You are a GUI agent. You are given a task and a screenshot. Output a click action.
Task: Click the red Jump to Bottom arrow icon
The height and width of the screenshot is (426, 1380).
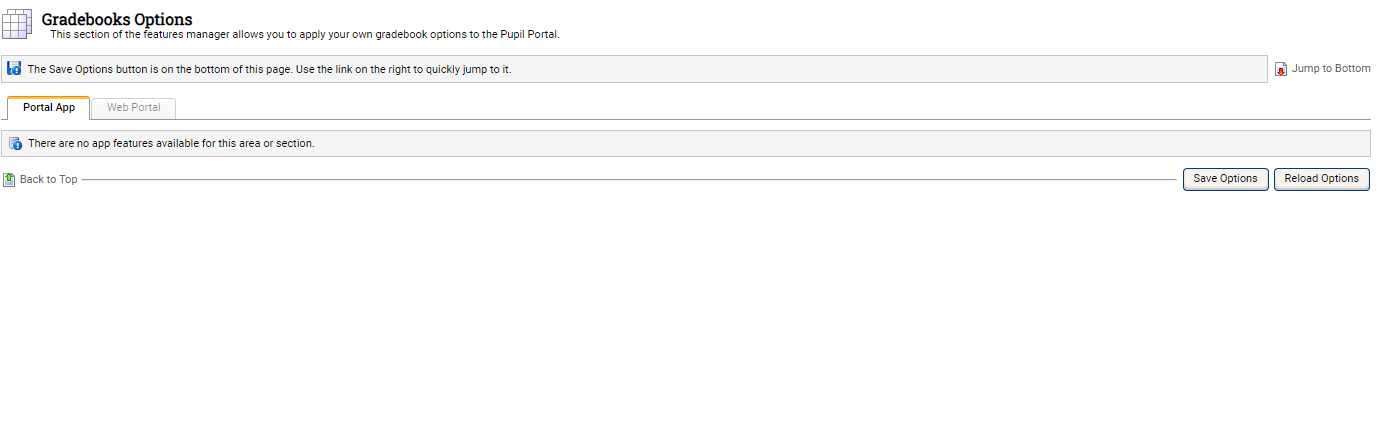coord(1281,69)
